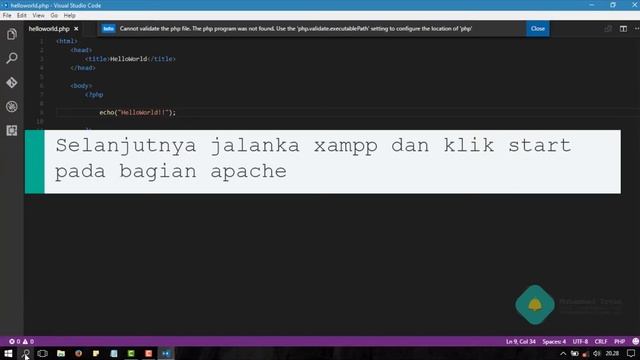Open the Edit menu
The width and height of the screenshot is (640, 360).
click(22, 16)
